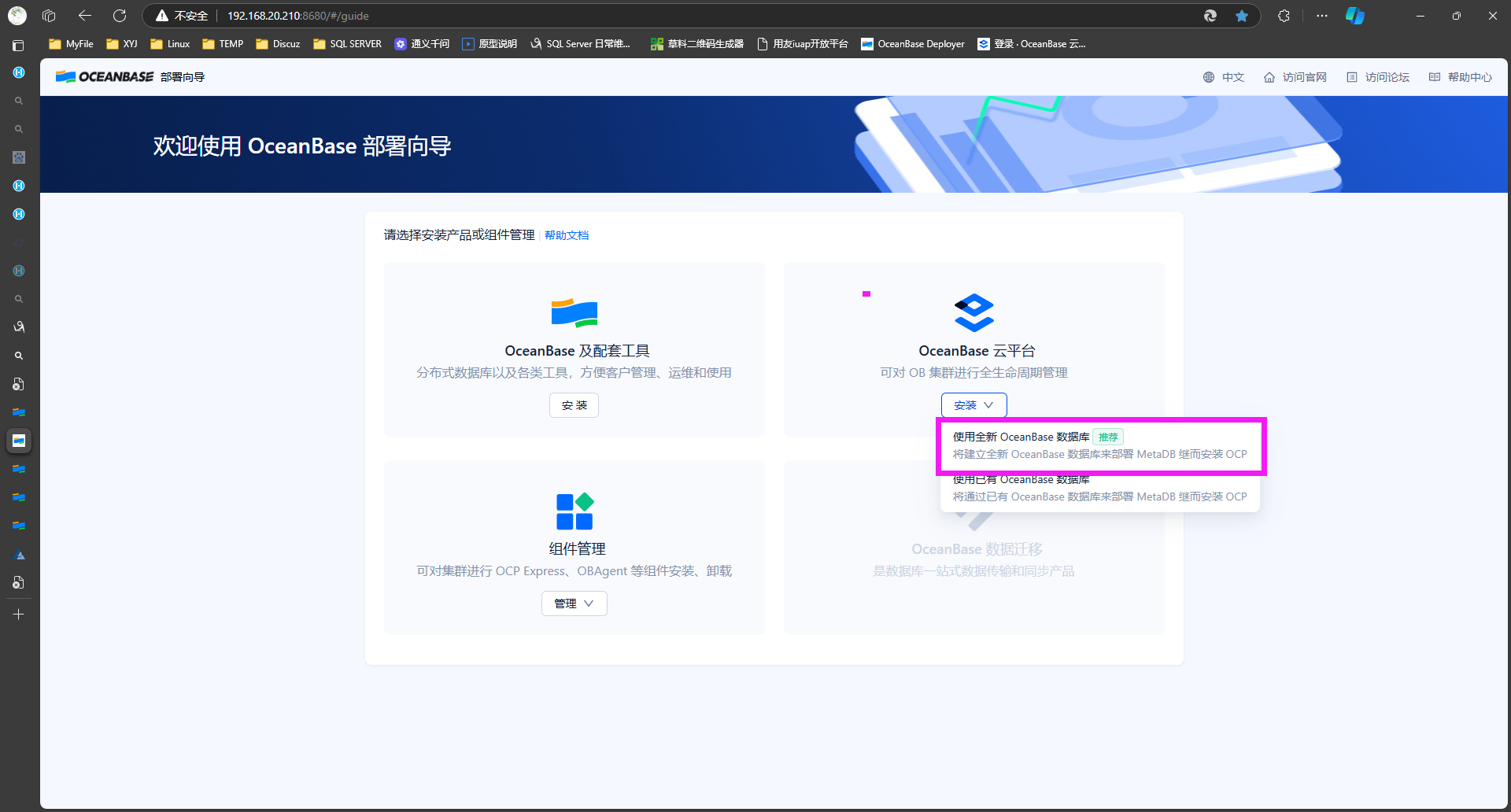Open the 访问论坛 link
1511x812 pixels.
[x=1378, y=77]
